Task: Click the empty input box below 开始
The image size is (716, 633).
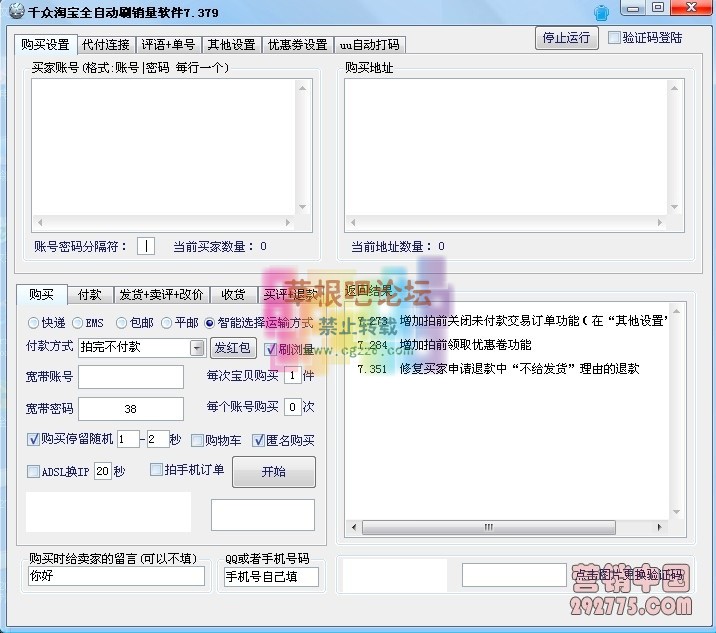Action: 263,515
